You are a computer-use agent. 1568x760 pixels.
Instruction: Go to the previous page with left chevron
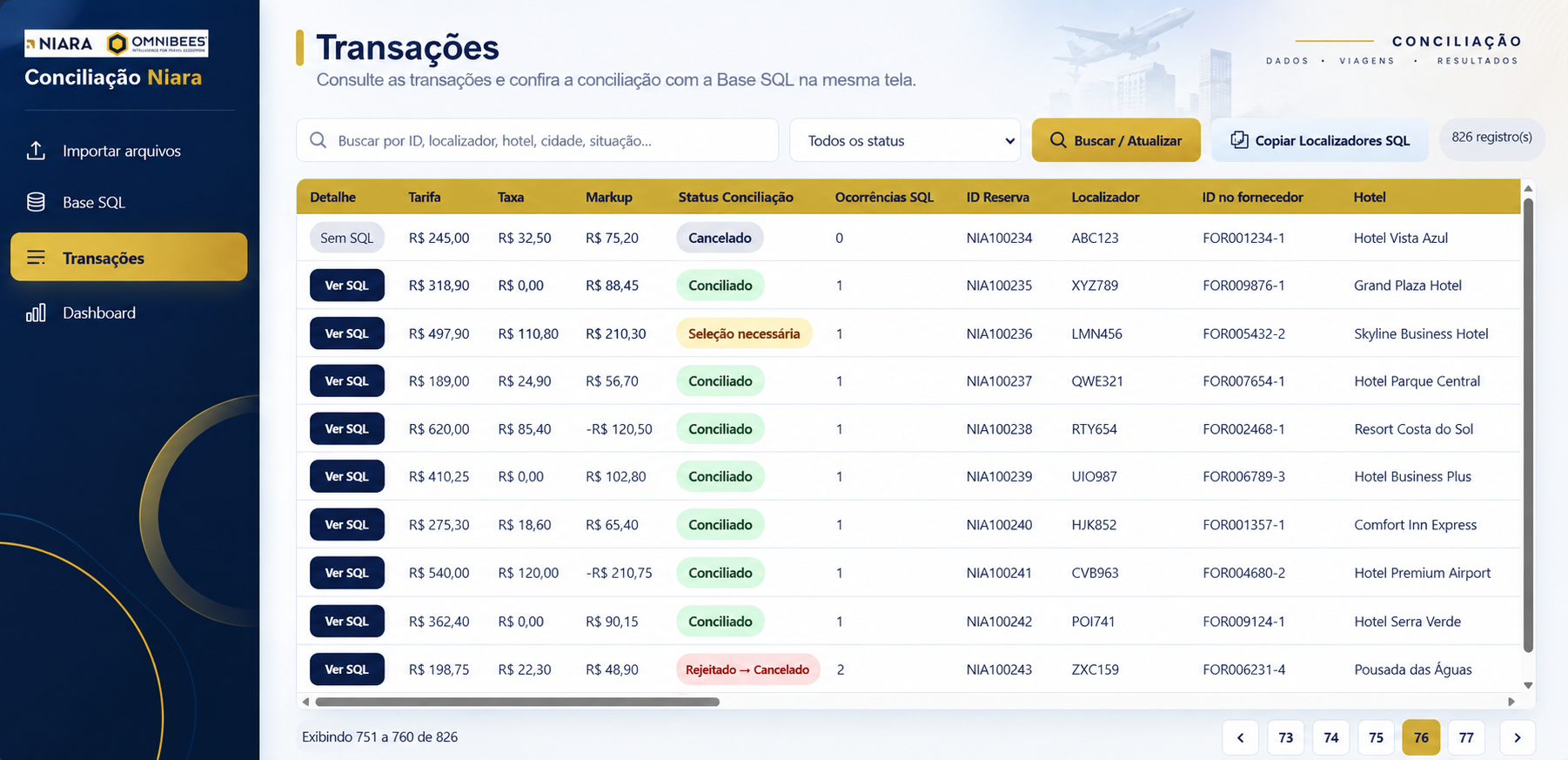[x=1240, y=737]
